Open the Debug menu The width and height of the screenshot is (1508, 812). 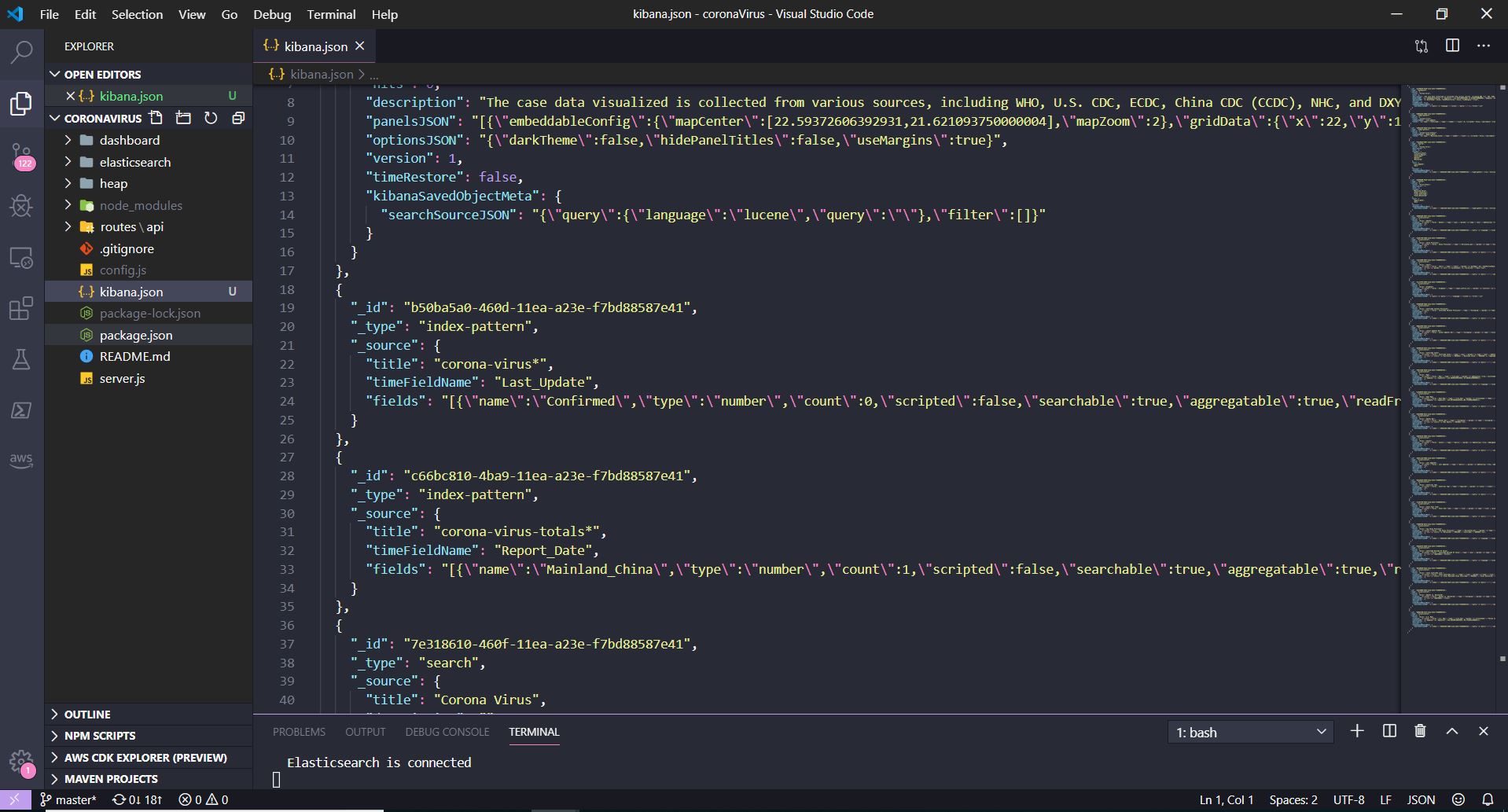[x=272, y=14]
